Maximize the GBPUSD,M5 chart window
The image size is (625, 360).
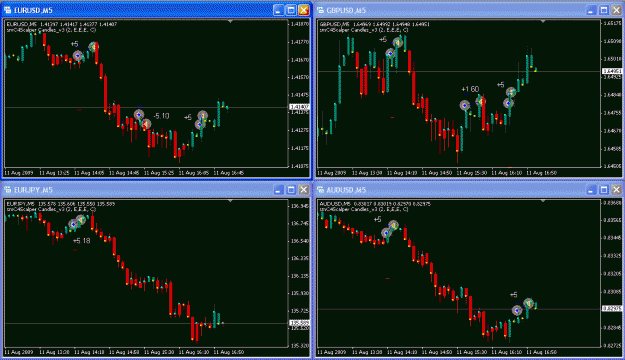coord(603,10)
